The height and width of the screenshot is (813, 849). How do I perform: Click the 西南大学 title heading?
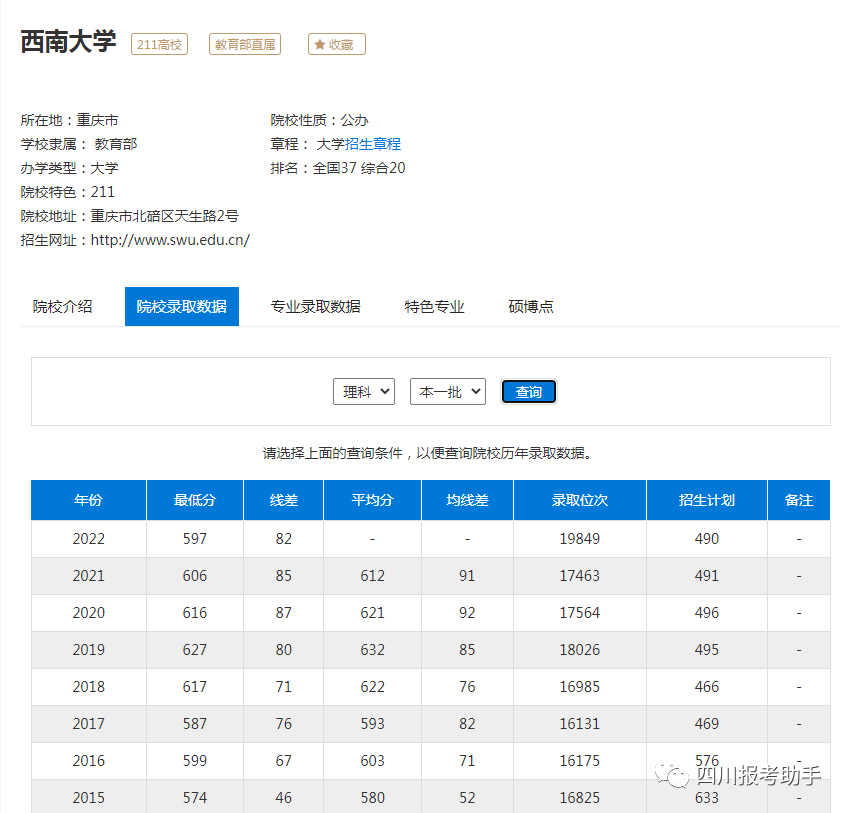click(68, 42)
